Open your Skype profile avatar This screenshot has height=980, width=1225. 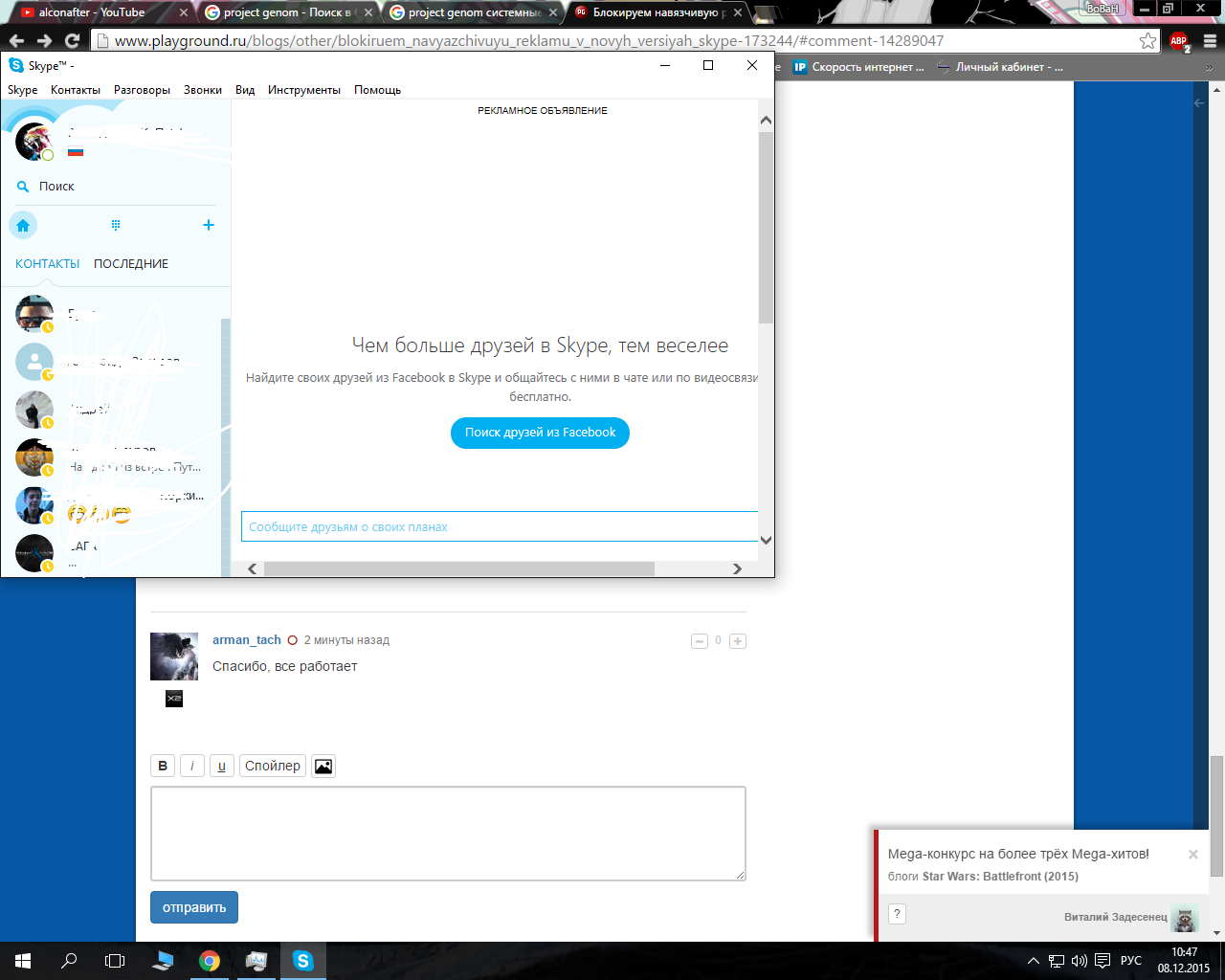pyautogui.click(x=34, y=142)
